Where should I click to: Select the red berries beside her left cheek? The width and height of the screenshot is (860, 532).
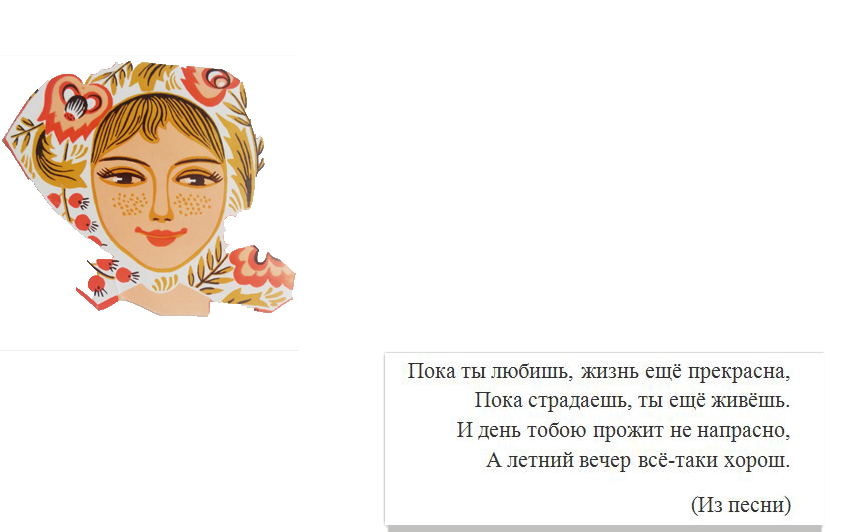point(76,211)
